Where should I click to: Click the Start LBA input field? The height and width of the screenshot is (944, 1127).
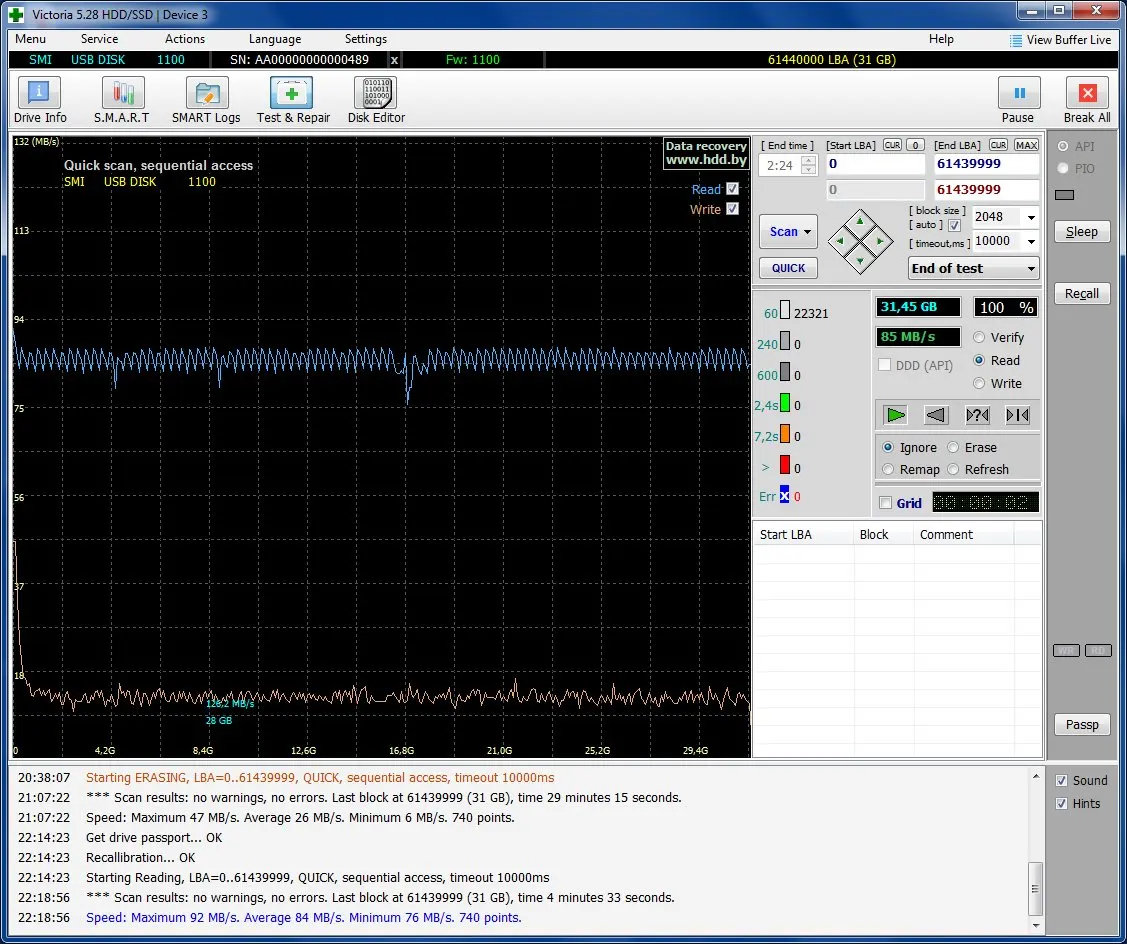point(875,164)
